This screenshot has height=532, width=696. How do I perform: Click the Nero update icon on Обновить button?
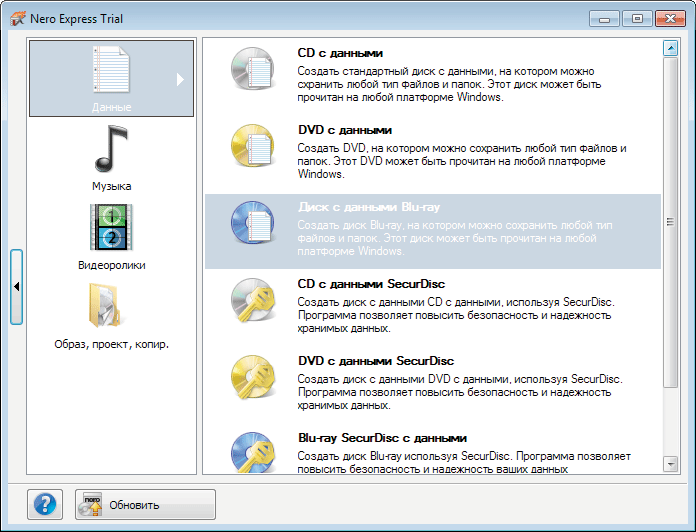90,504
